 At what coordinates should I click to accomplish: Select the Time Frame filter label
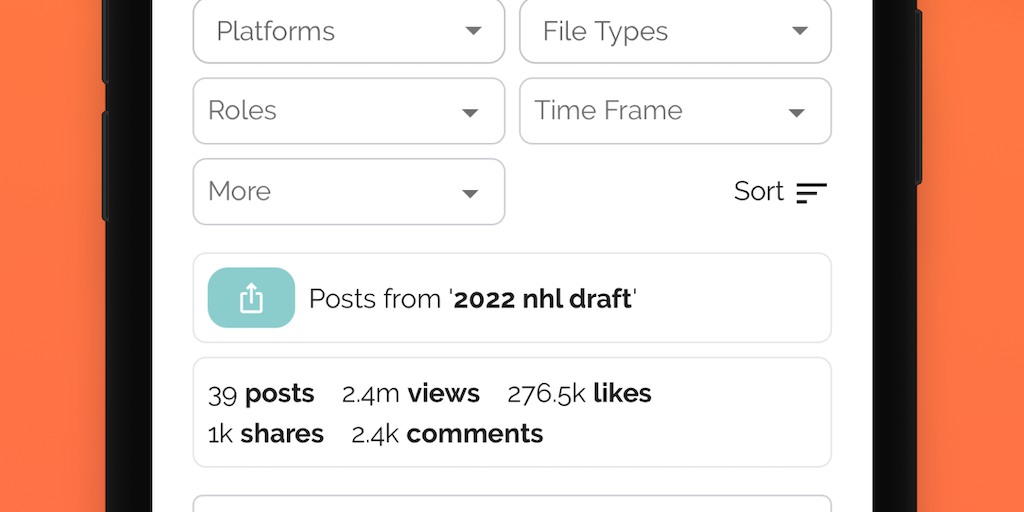pyautogui.click(x=608, y=111)
